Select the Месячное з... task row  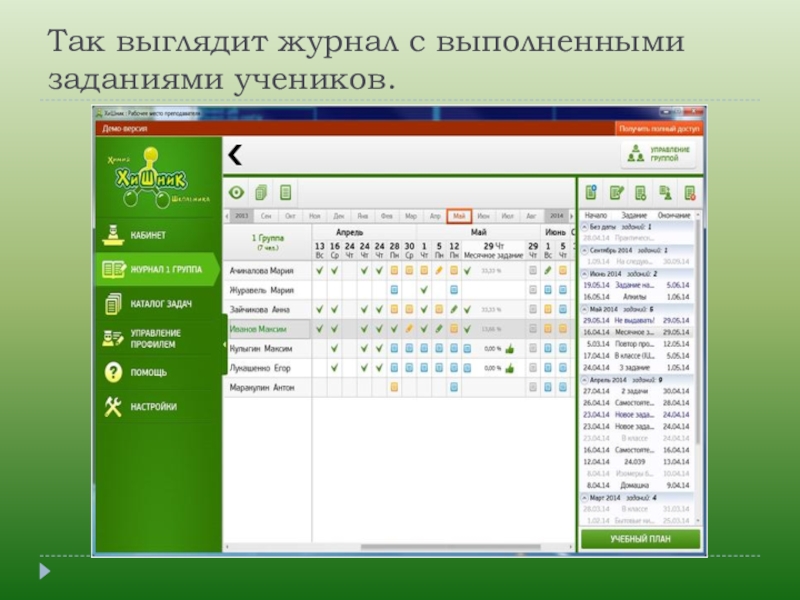(637, 332)
